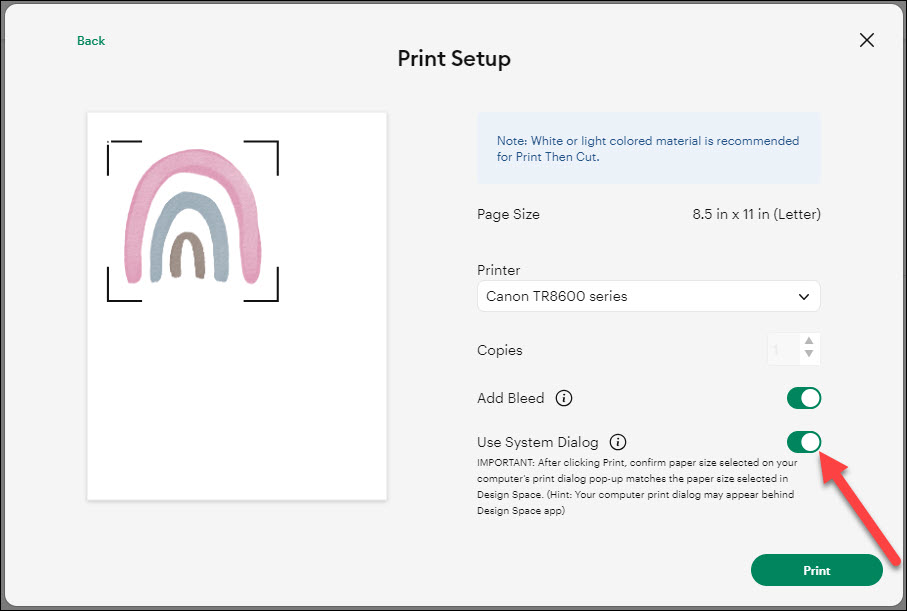Click the 8.5 in x 11 in page size value
Screen dimensions: 907x611
(x=756, y=214)
